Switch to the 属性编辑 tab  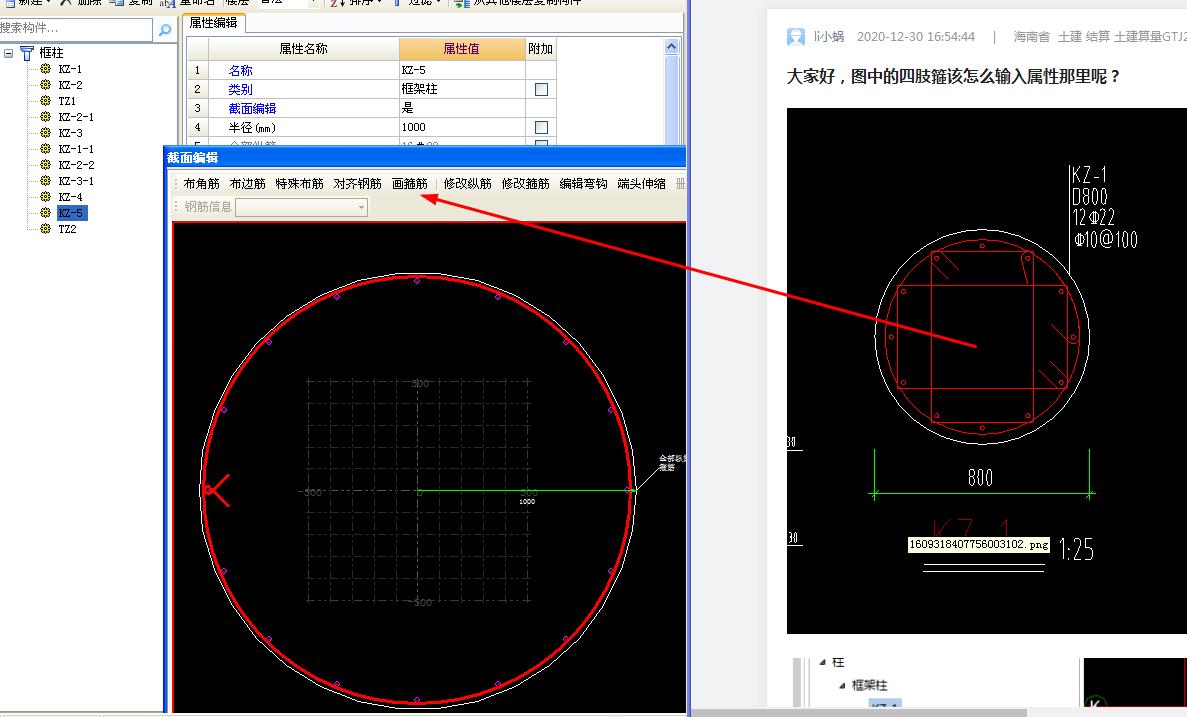pyautogui.click(x=213, y=23)
